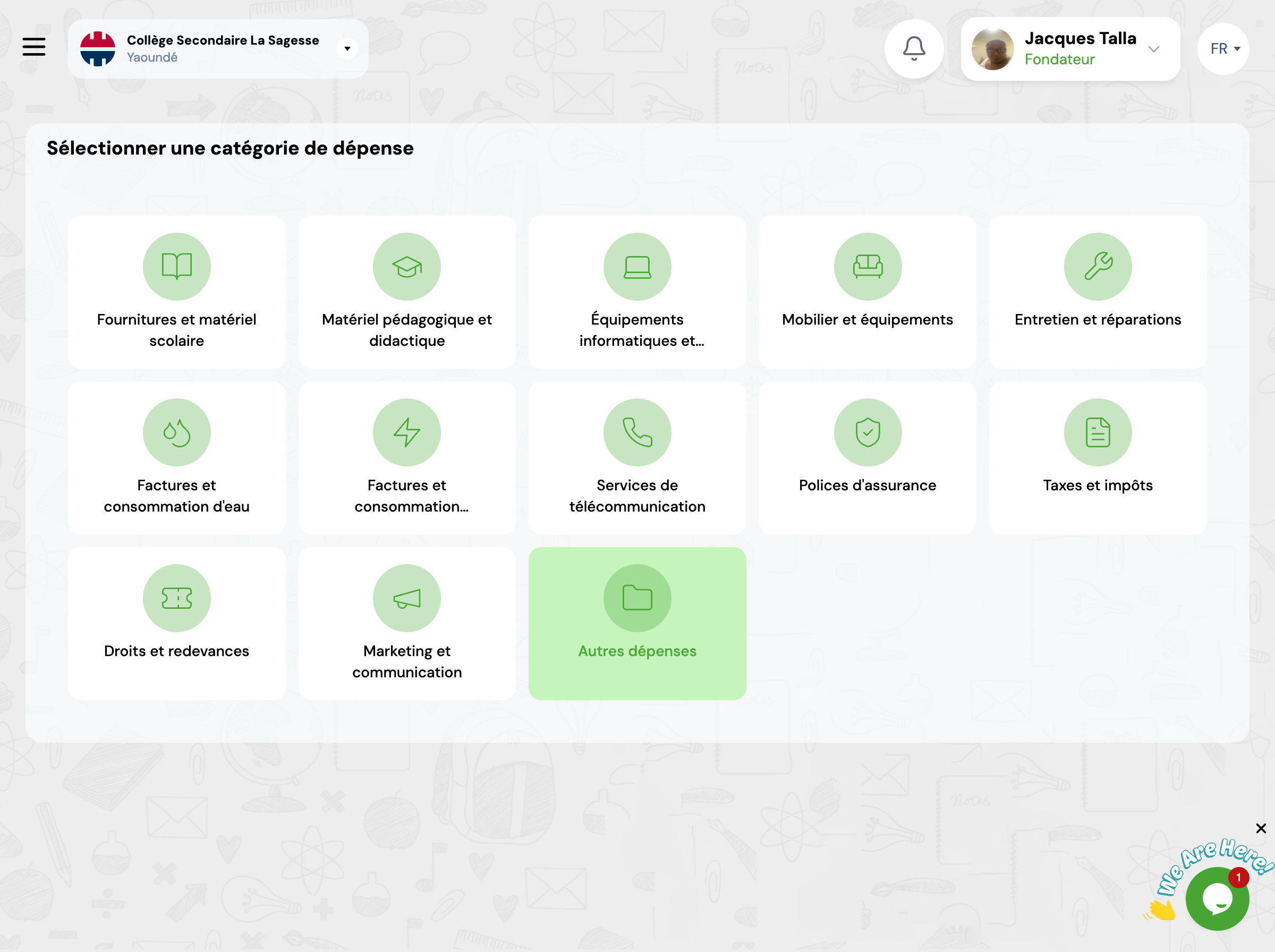Click the shield insurance icon
This screenshot has height=952, width=1275.
(x=867, y=432)
